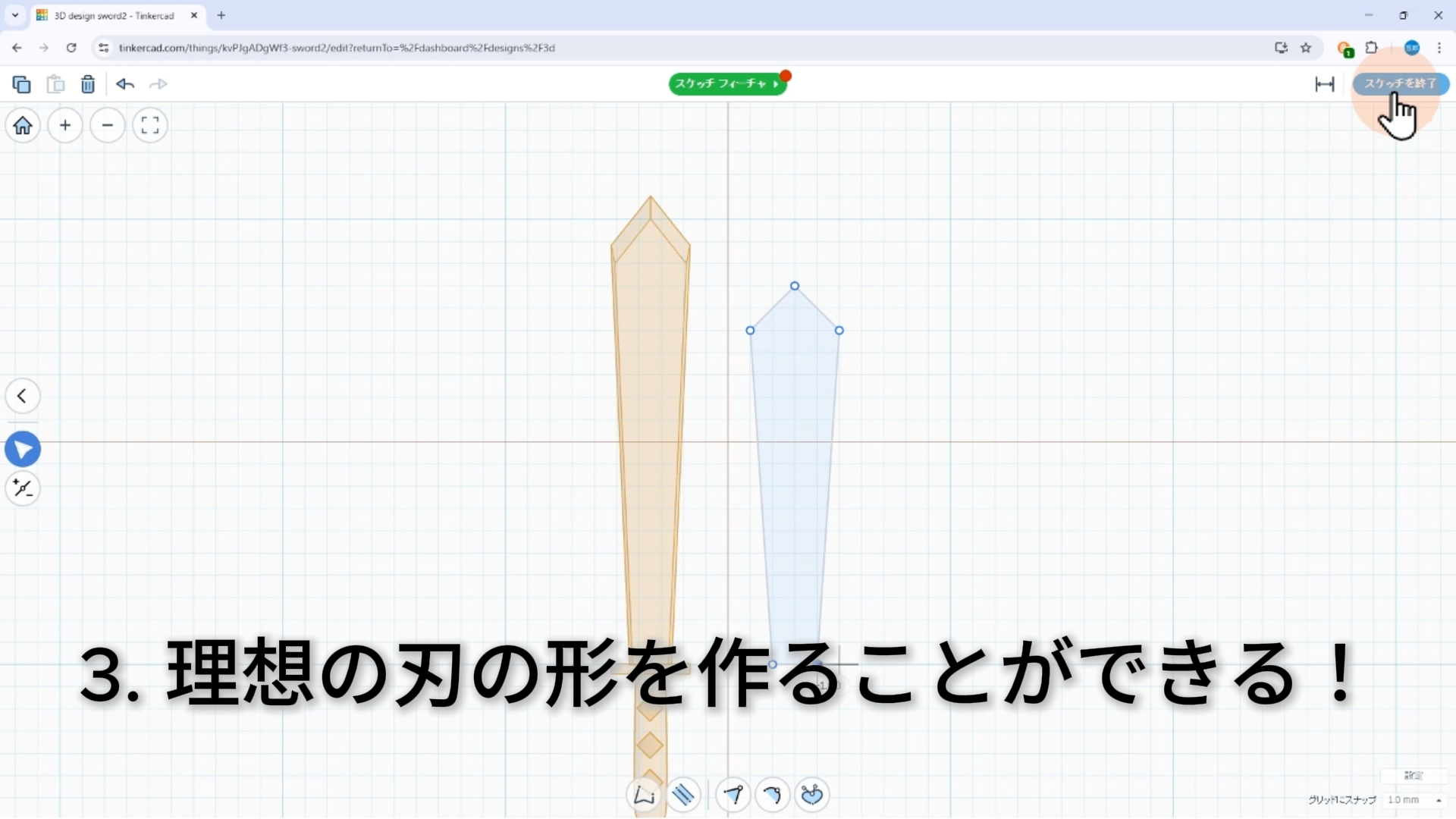This screenshot has width=1456, height=819.
Task: Click the home view button
Action: [23, 125]
